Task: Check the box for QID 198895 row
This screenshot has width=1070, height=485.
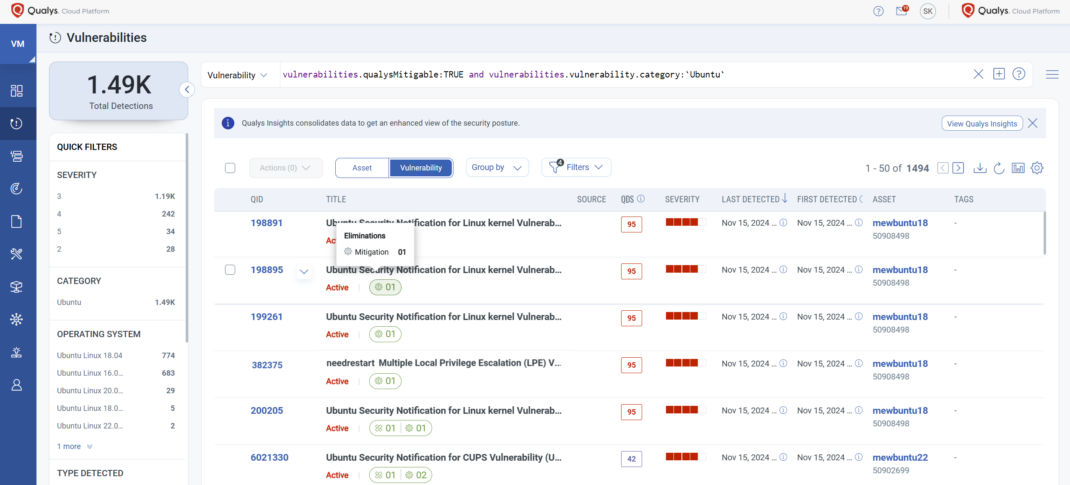Action: (230, 270)
